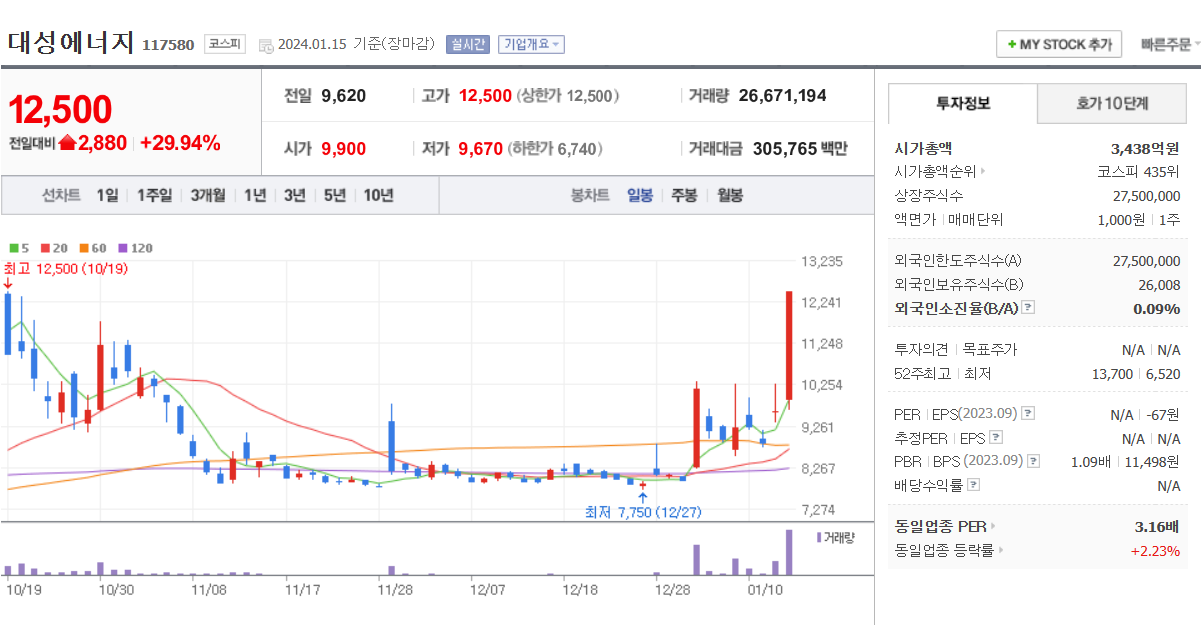1203x625 pixels.
Task: Click the orange 60-day moving average swatch
Action: [84, 248]
